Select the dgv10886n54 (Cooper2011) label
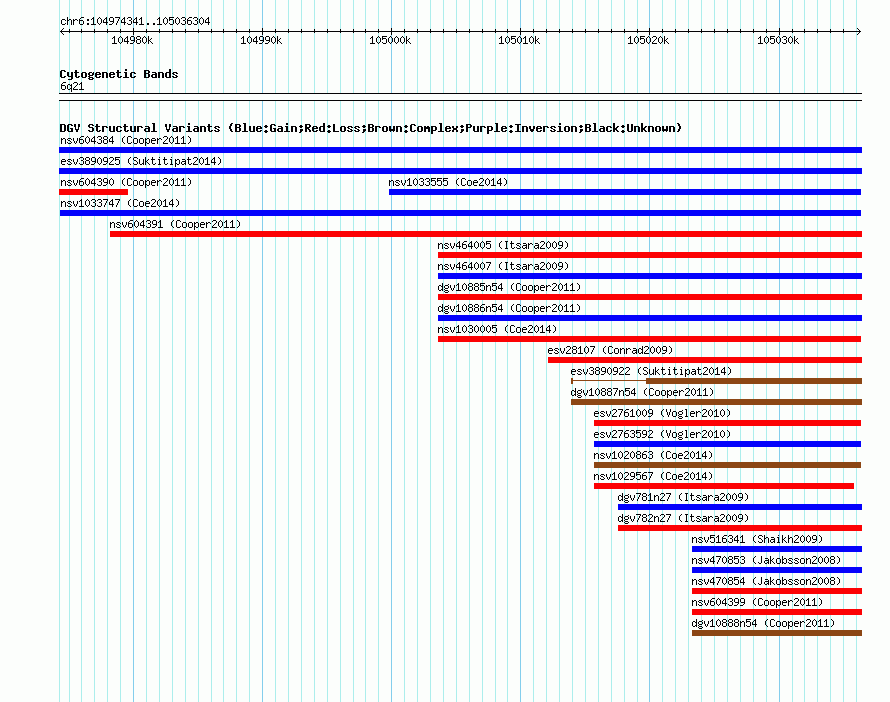This screenshot has height=702, width=890. pos(509,308)
